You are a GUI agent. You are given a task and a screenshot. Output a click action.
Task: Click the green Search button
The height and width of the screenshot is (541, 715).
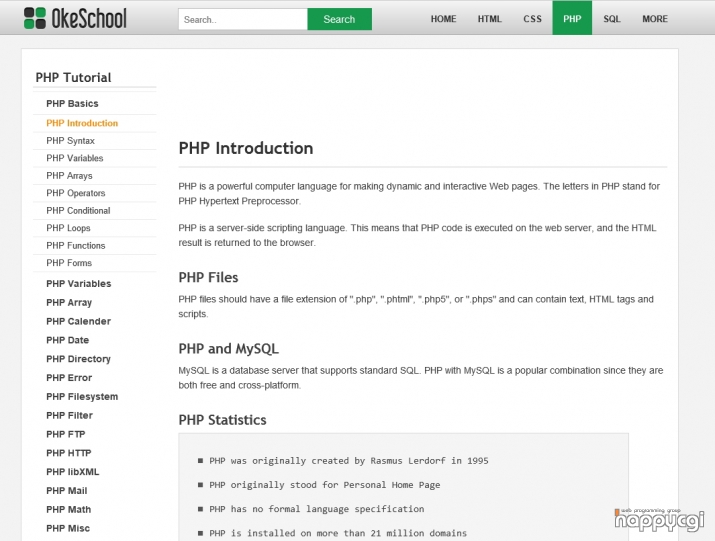(339, 19)
